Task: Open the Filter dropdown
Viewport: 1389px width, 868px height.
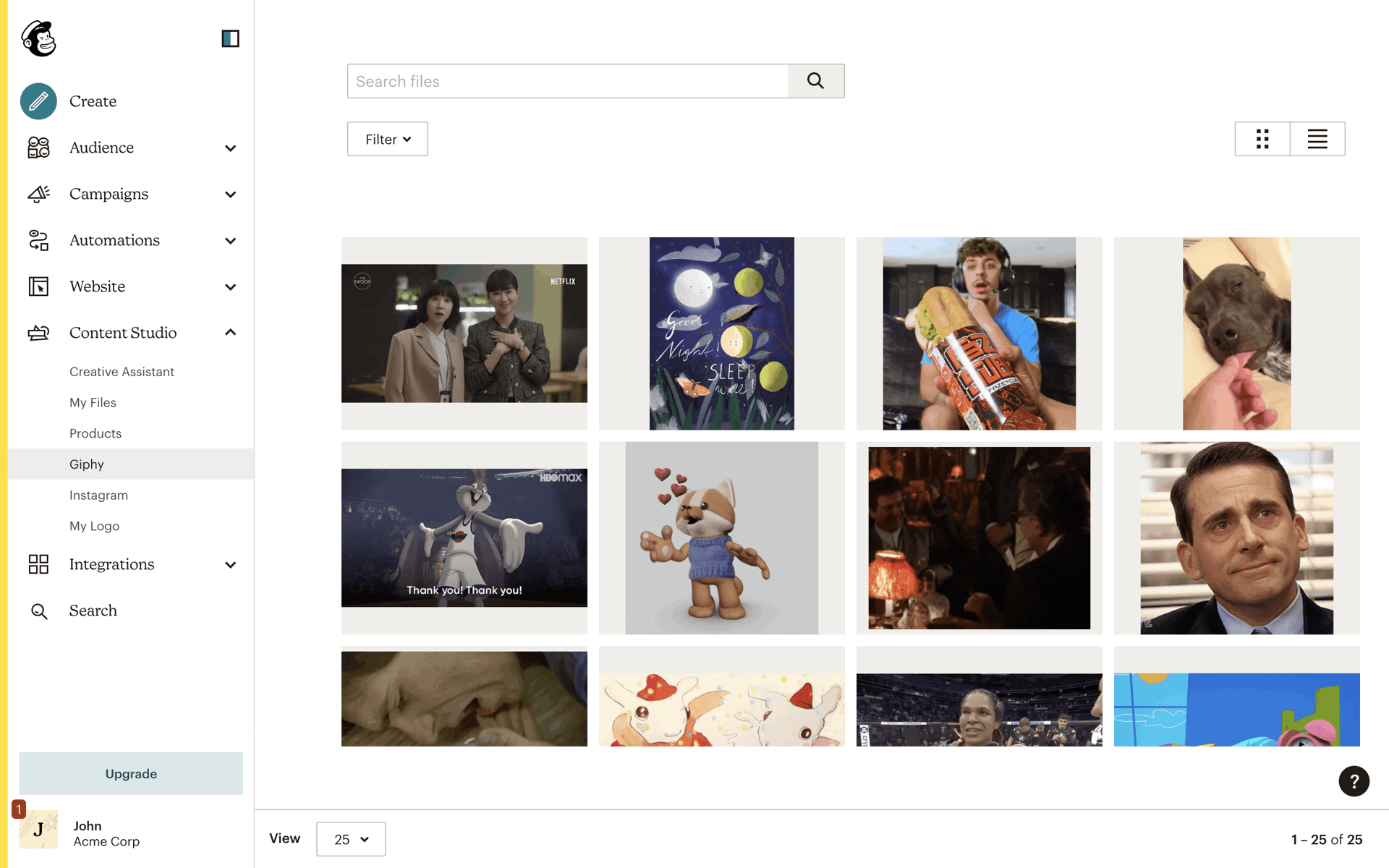Action: 388,139
